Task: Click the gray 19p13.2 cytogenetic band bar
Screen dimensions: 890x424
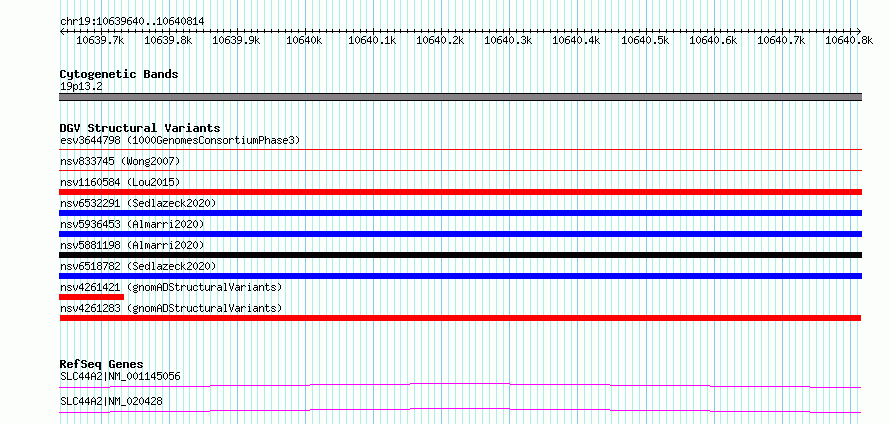Action: (460, 97)
